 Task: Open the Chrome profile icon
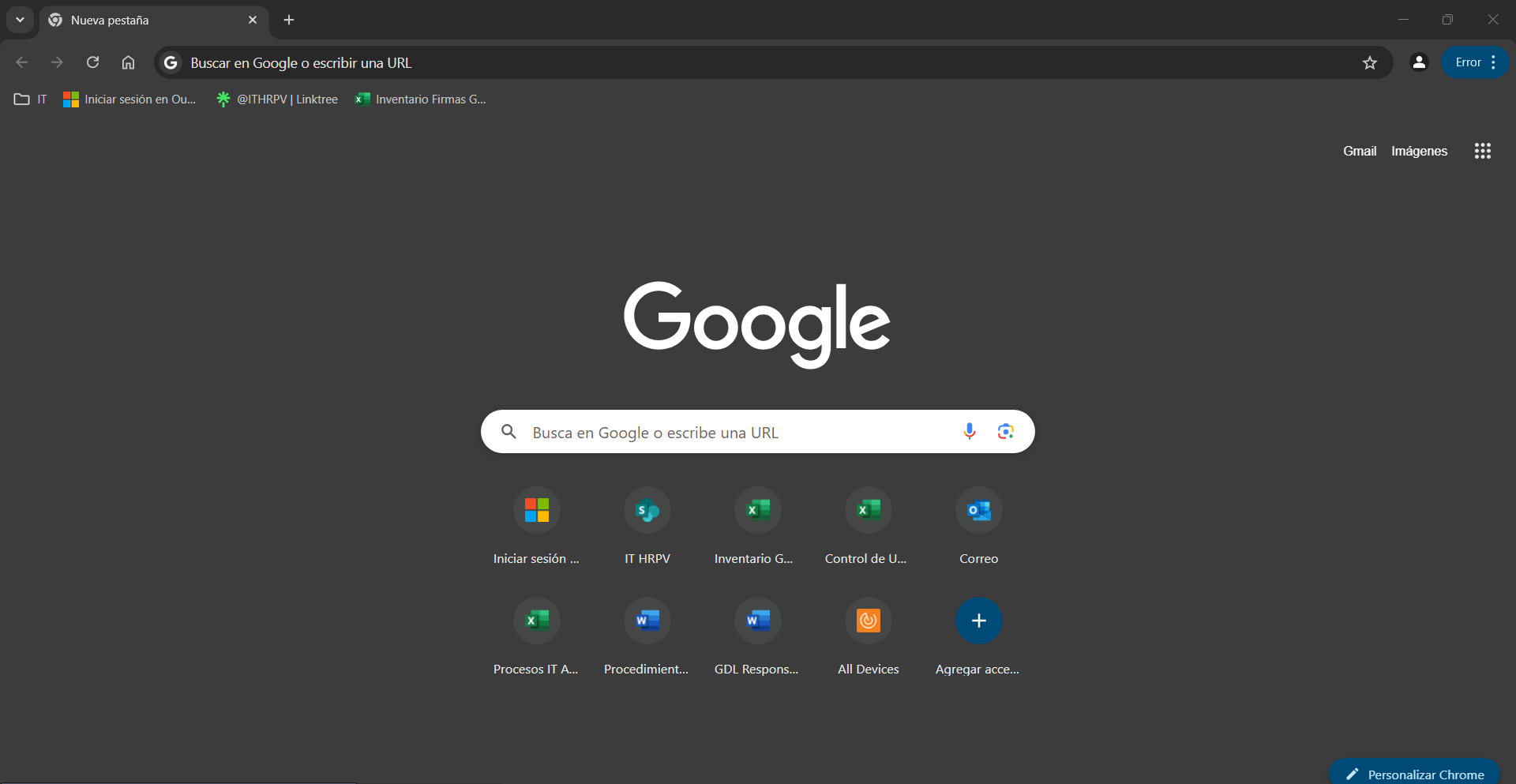pyautogui.click(x=1419, y=62)
